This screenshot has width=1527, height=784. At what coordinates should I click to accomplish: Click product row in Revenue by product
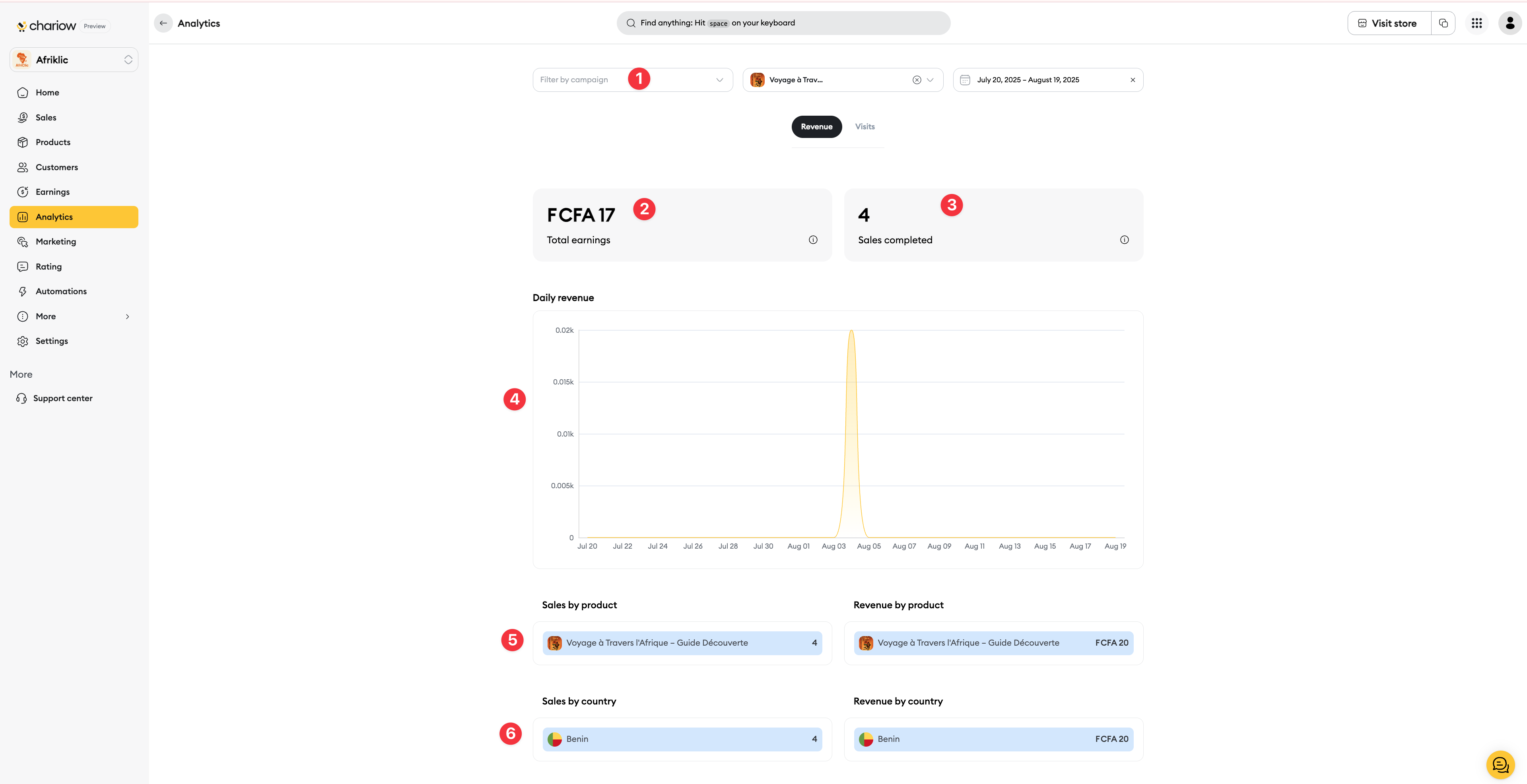pos(993,643)
